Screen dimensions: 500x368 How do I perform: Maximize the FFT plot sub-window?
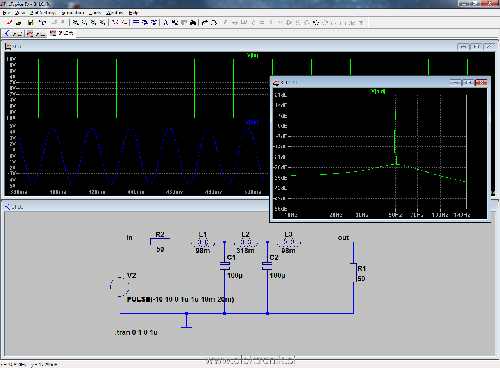[x=469, y=82]
